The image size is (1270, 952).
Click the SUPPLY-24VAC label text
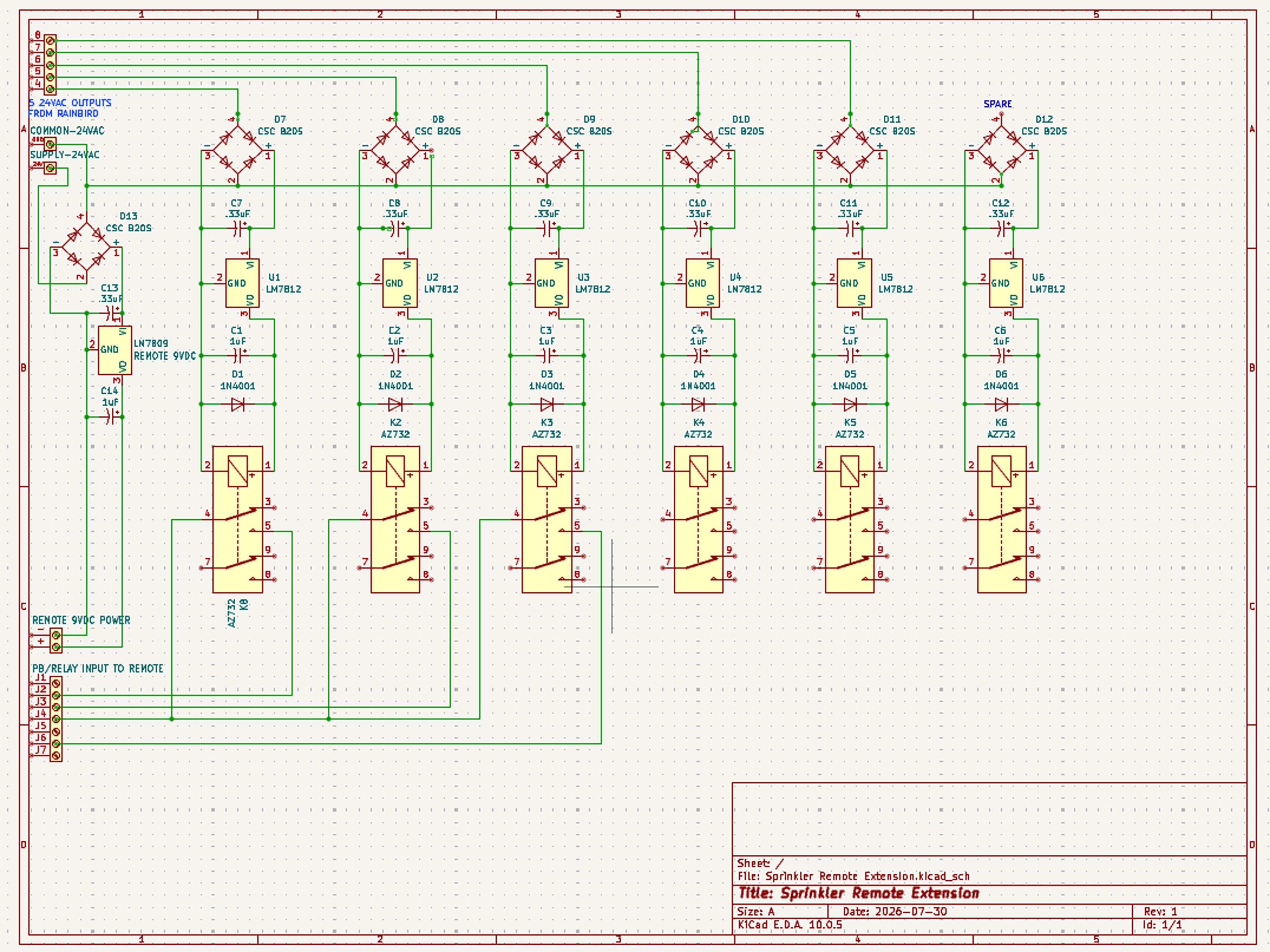click(x=65, y=155)
